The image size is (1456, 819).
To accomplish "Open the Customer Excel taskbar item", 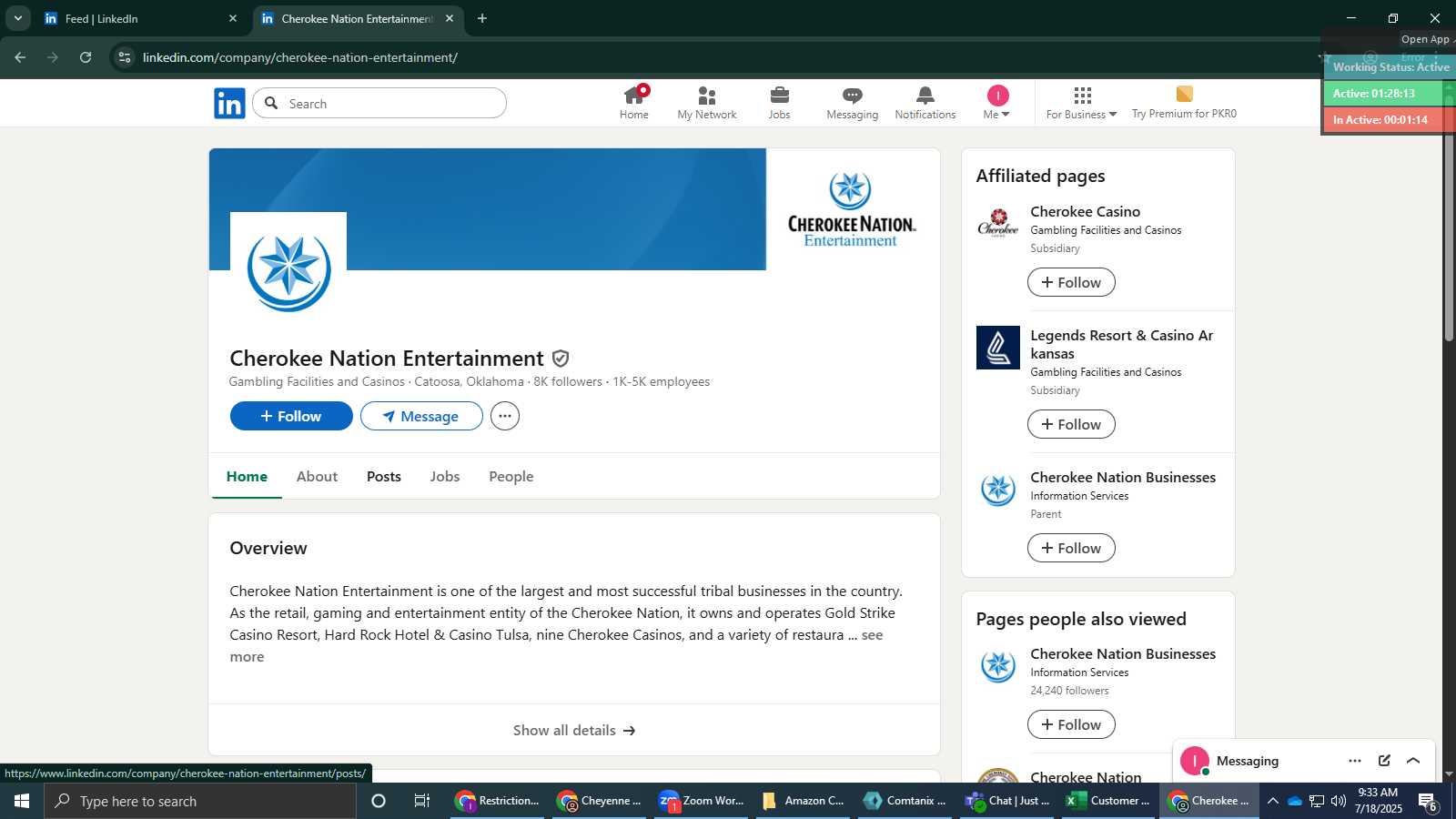I will coord(1108,801).
